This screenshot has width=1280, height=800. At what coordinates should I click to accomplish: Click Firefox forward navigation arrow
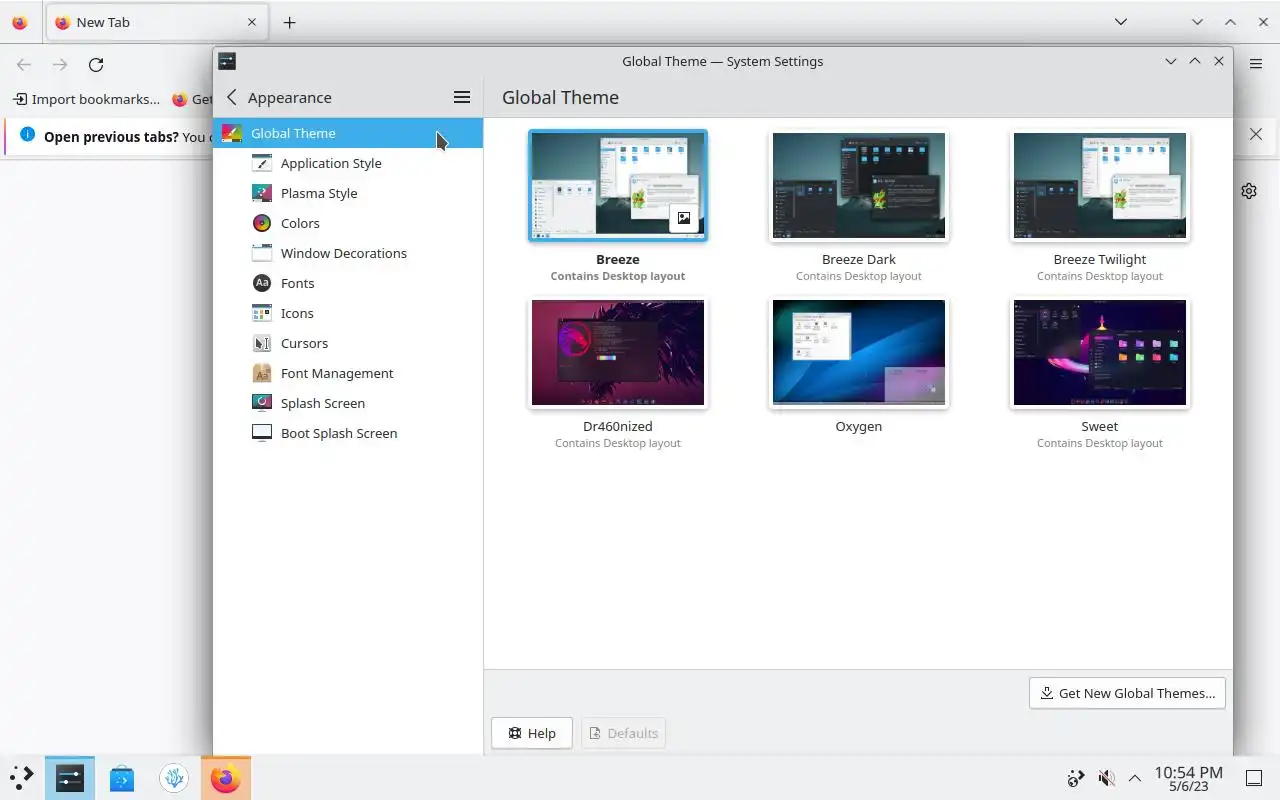pyautogui.click(x=60, y=64)
